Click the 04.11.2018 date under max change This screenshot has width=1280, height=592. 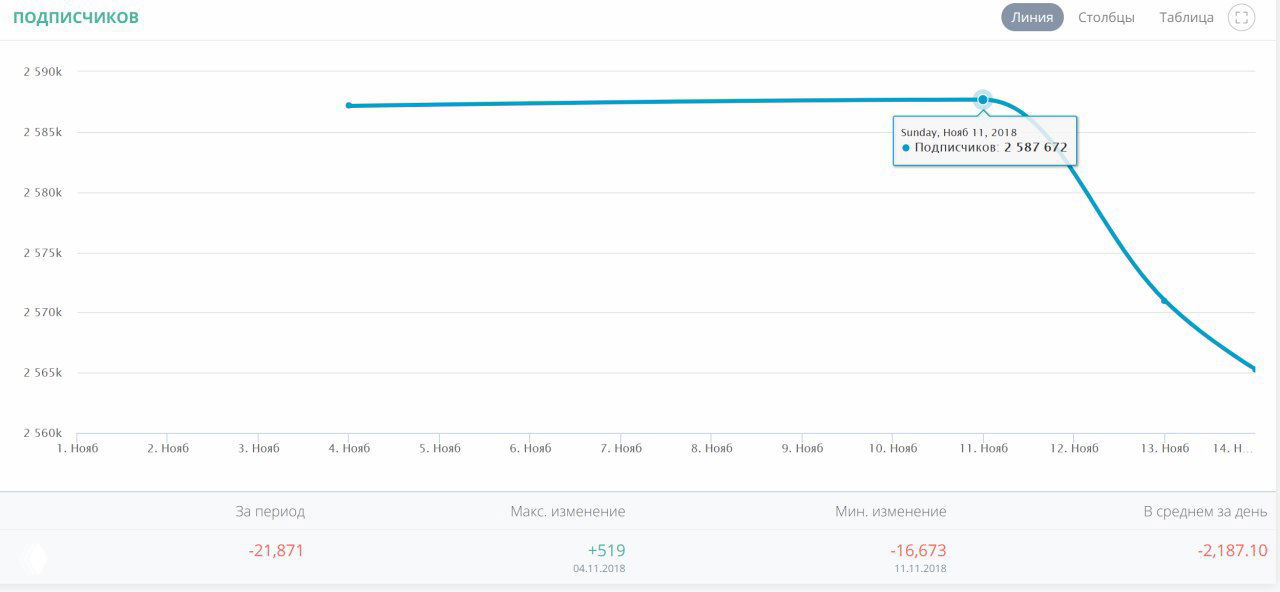click(599, 568)
